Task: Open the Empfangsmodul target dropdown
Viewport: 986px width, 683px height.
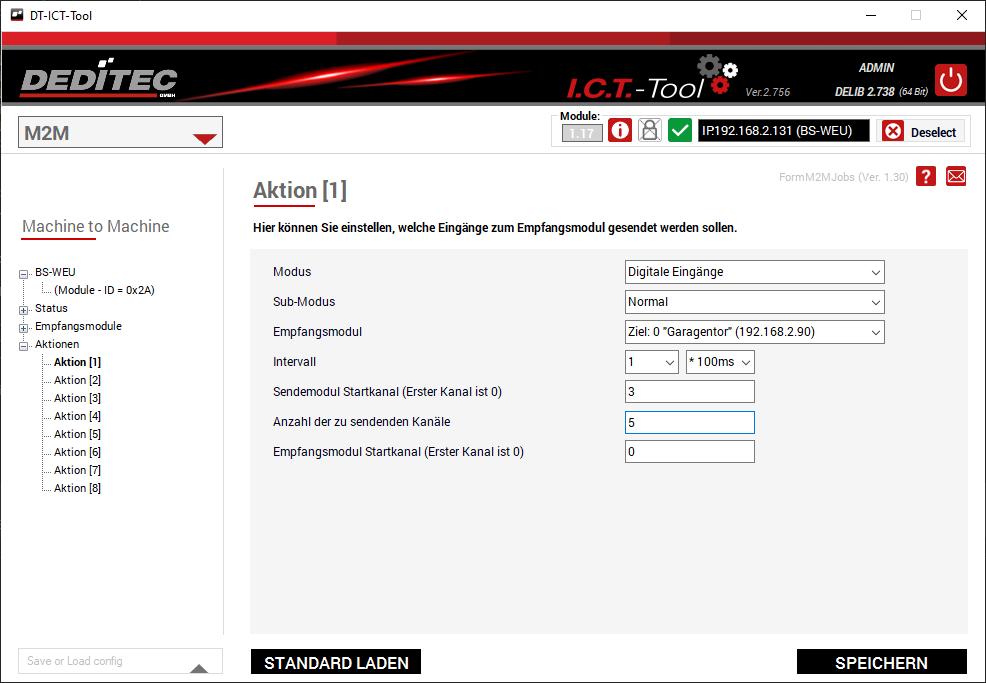Action: pyautogui.click(x=754, y=332)
